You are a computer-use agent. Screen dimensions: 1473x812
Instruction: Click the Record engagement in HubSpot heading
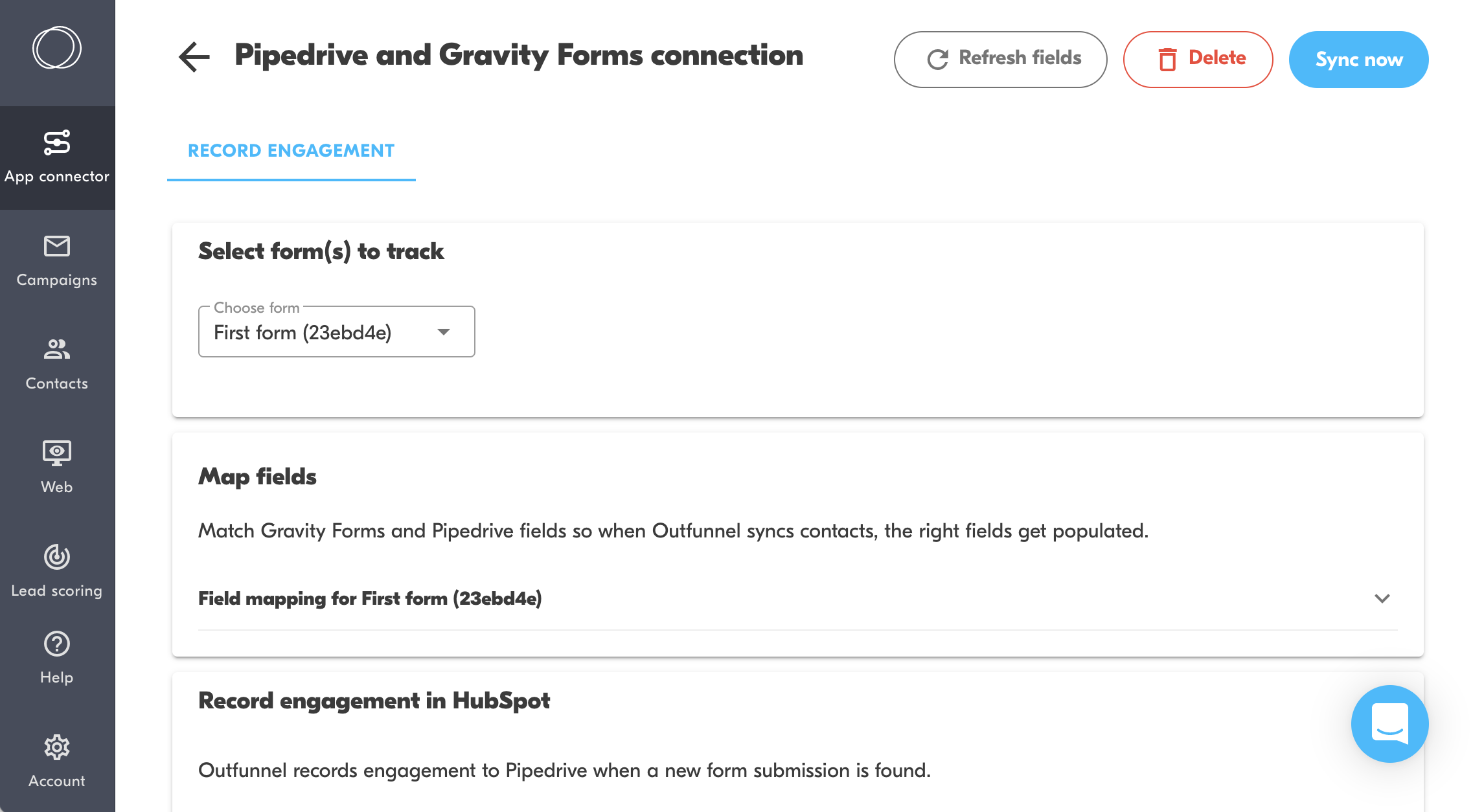click(374, 701)
